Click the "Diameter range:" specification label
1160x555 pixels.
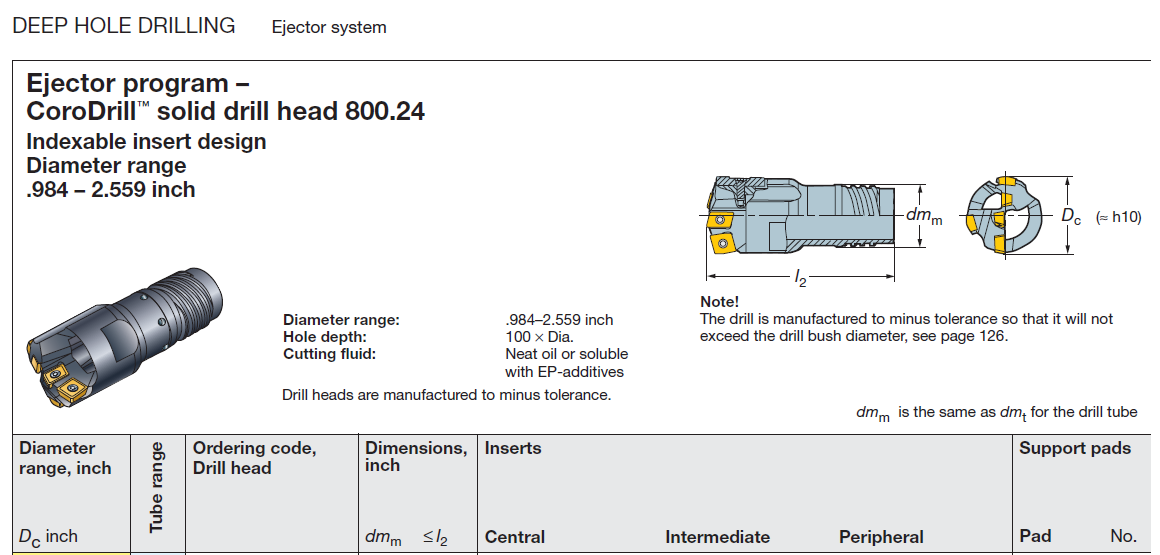[x=341, y=320]
